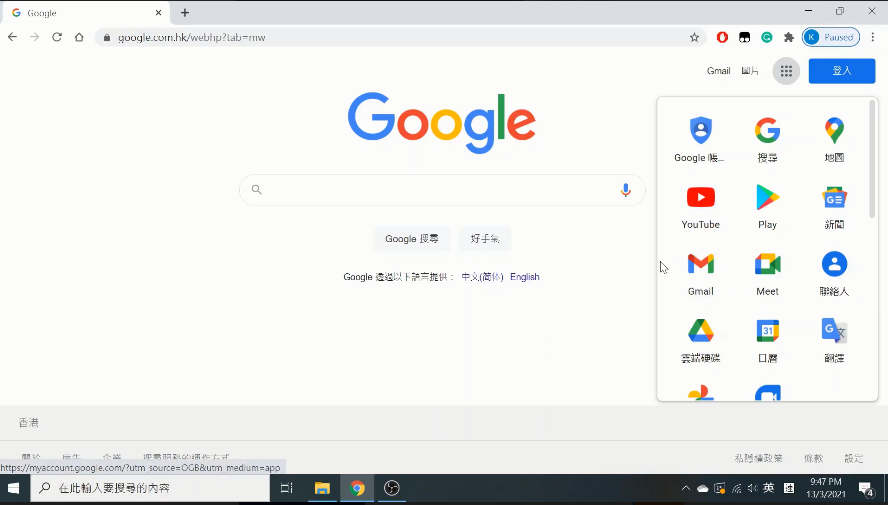Open the notification center icon

click(x=866, y=488)
